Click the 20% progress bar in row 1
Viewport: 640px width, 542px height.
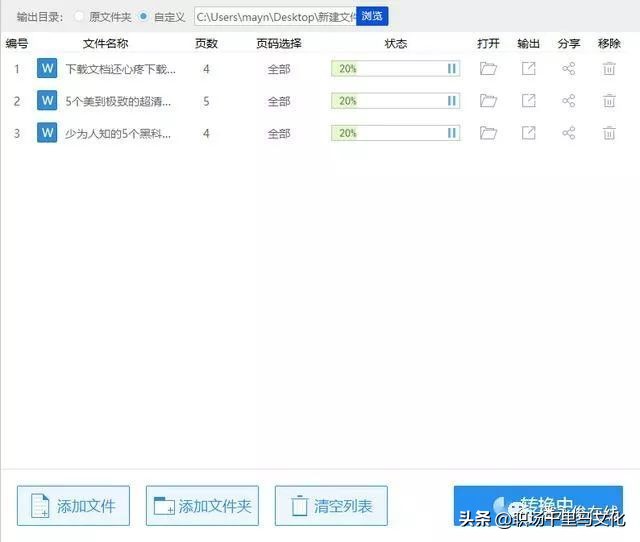[396, 69]
